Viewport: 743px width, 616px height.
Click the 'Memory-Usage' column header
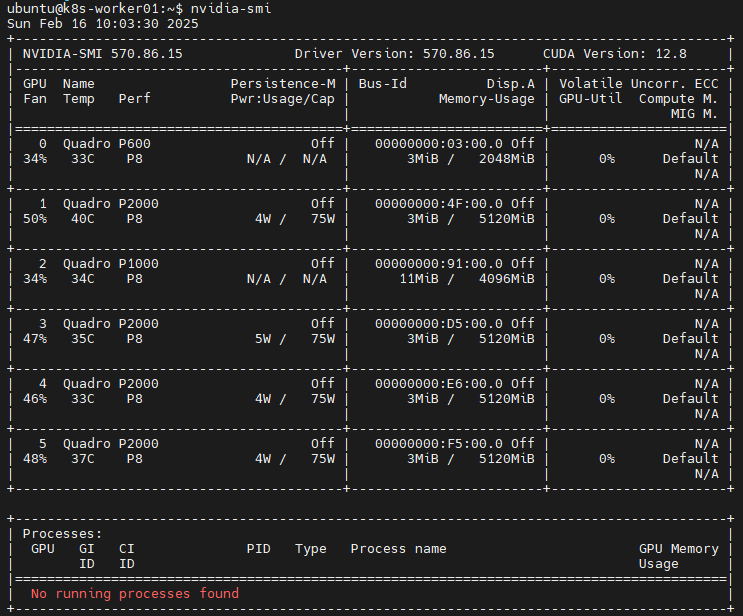point(486,99)
